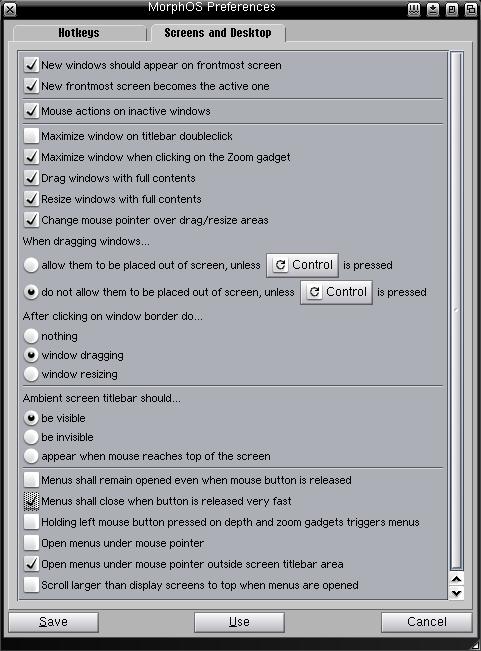The image size is (481, 651).
Task: Enable Maximize window on titlebar doubleclick
Action: click(31, 136)
